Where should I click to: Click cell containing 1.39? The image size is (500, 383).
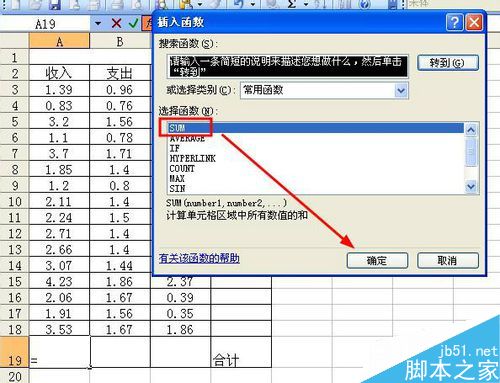tap(59, 89)
